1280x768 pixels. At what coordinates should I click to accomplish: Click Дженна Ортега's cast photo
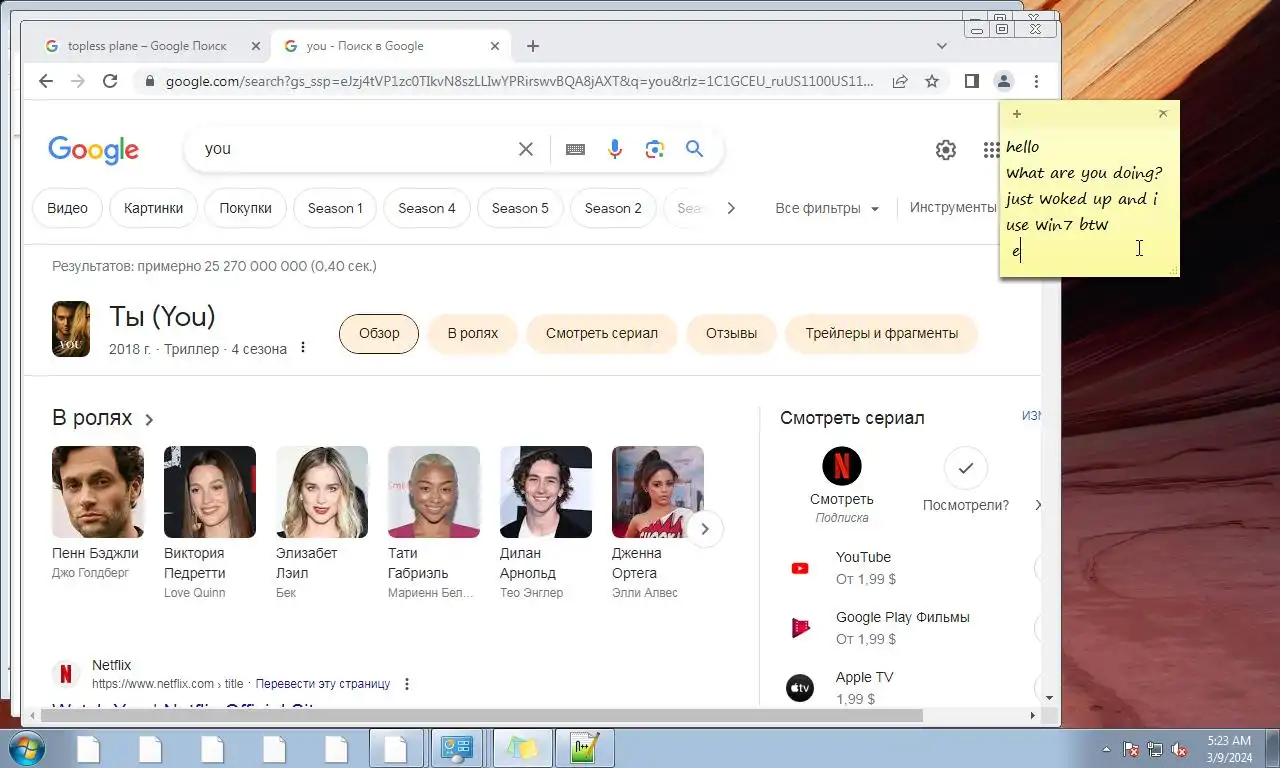pyautogui.click(x=658, y=492)
